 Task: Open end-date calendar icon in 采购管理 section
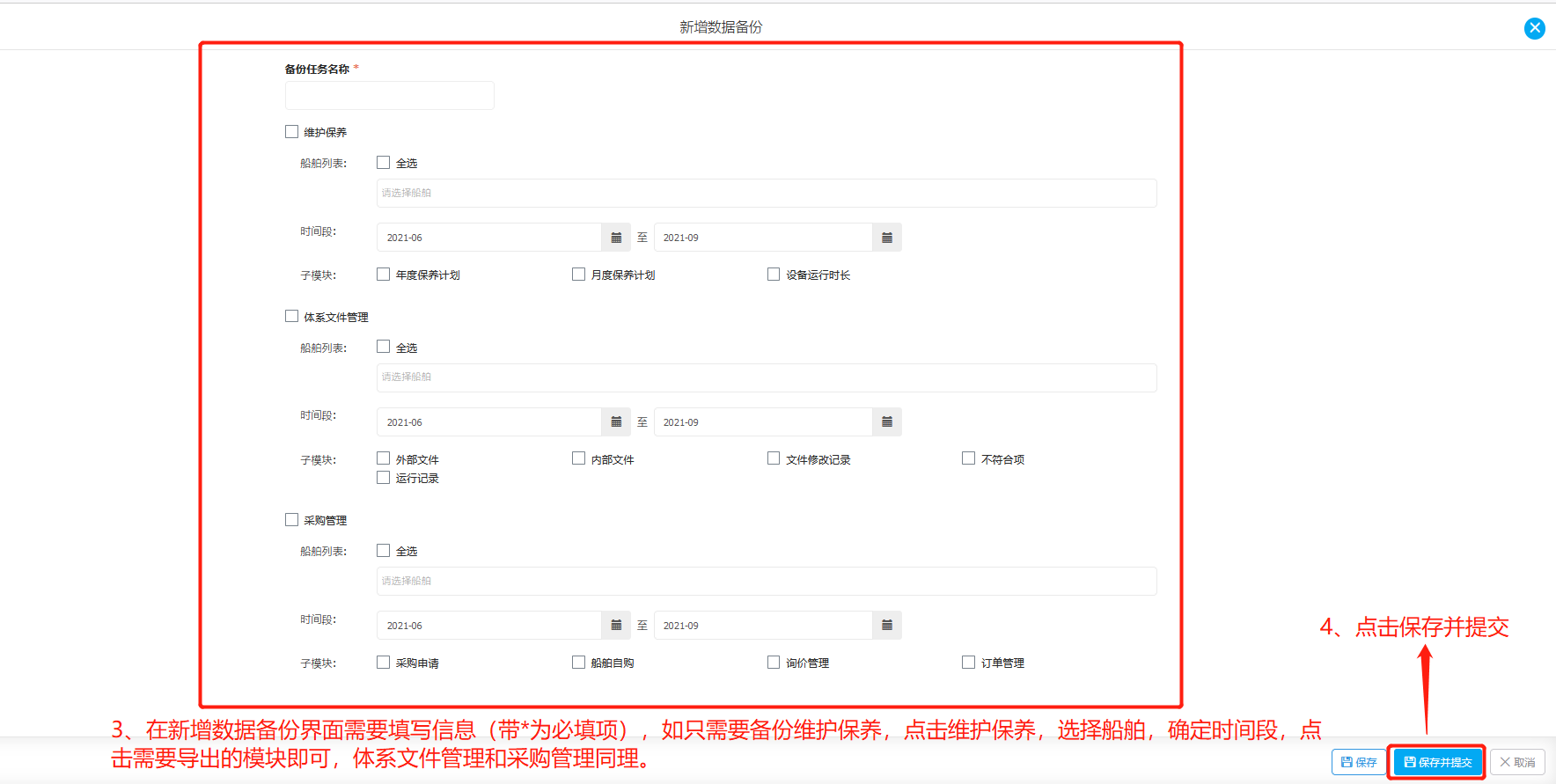887,626
